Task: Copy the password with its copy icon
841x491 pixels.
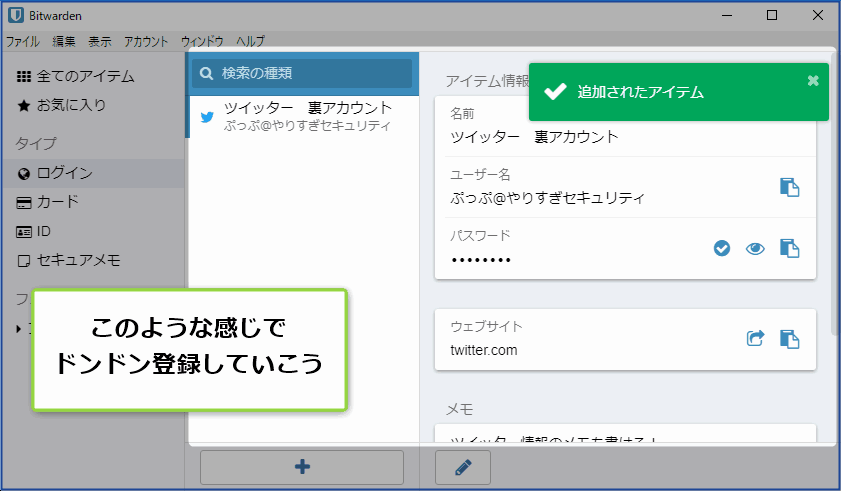Action: [789, 248]
